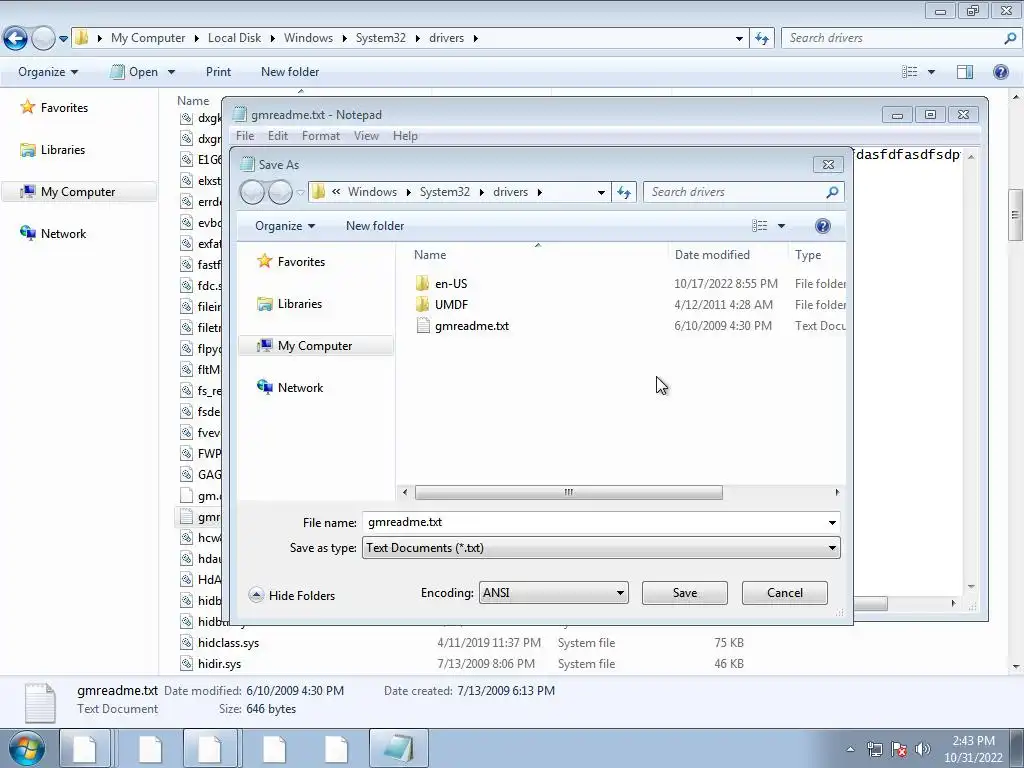
Task: Open Notepad View menu
Action: 366,136
